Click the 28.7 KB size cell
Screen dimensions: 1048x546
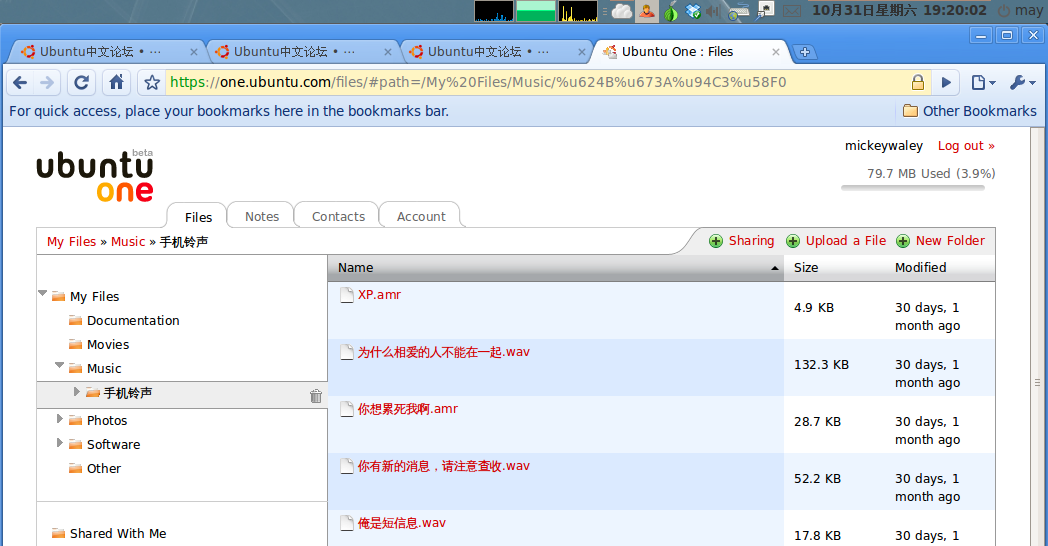tap(817, 422)
